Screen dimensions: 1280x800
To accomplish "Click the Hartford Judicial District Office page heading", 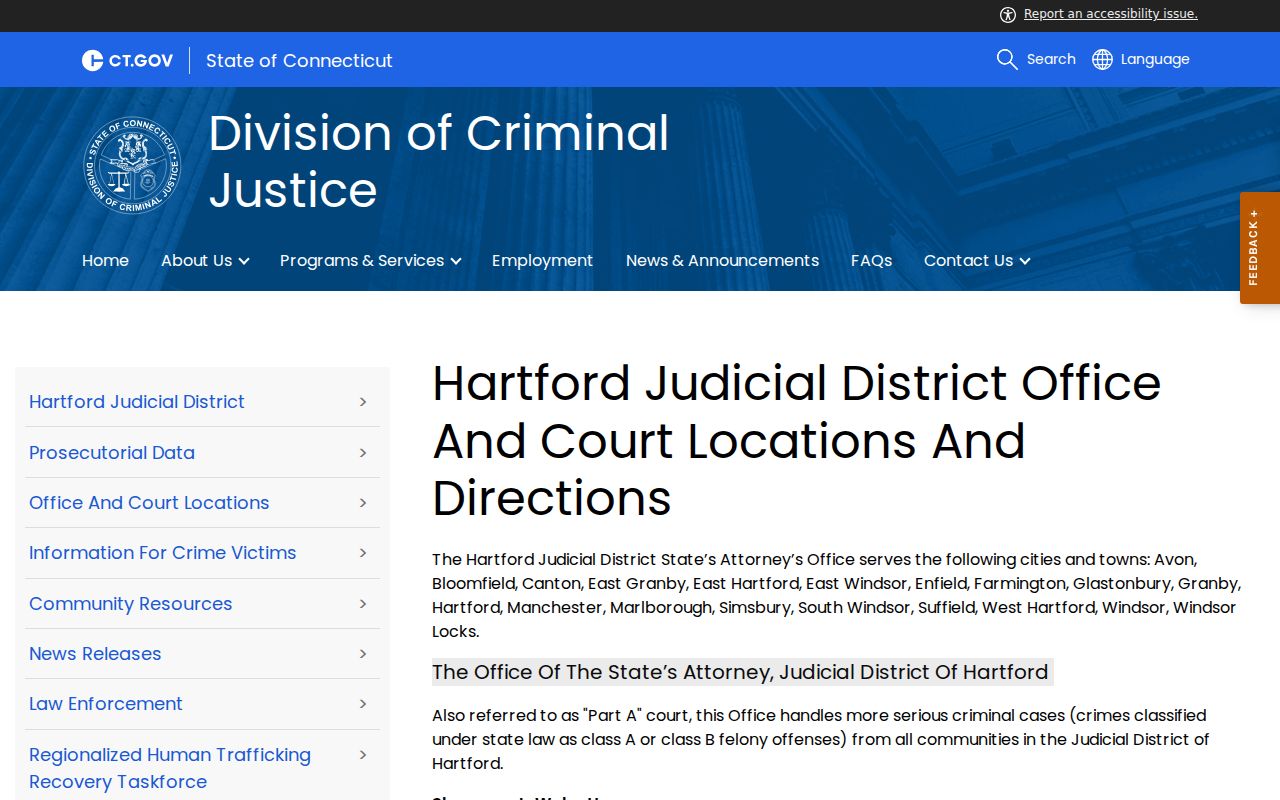I will pyautogui.click(x=796, y=440).
